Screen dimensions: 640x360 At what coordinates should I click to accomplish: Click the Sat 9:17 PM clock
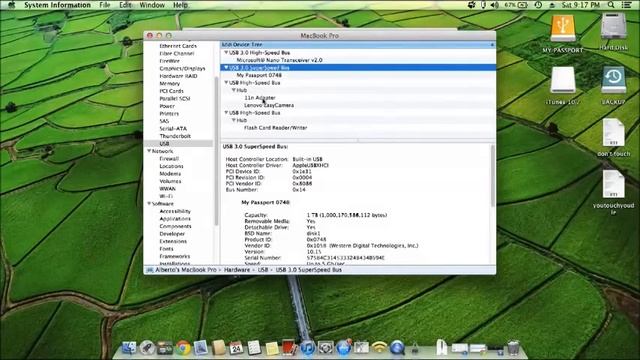tap(580, 5)
